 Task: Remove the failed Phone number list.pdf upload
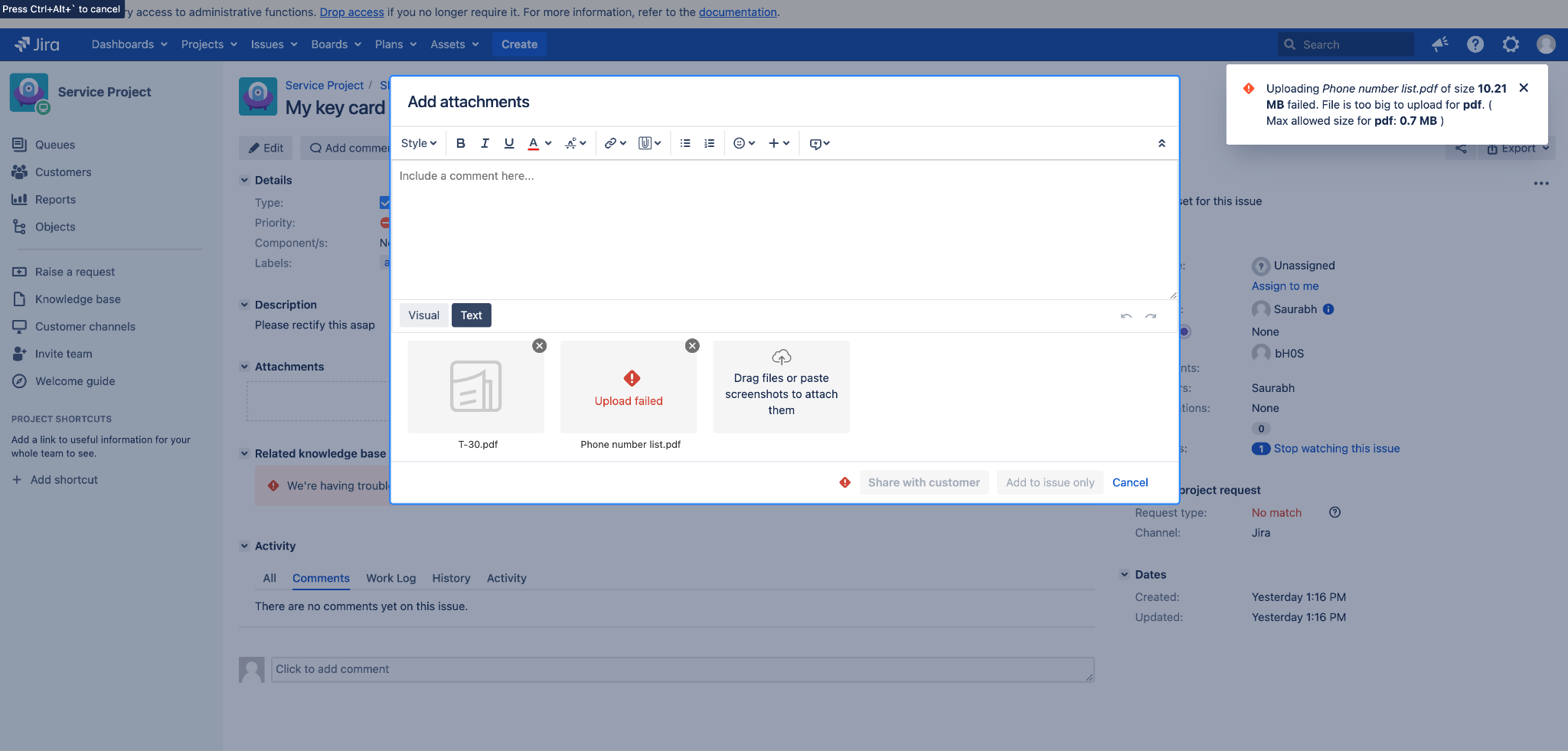(692, 346)
